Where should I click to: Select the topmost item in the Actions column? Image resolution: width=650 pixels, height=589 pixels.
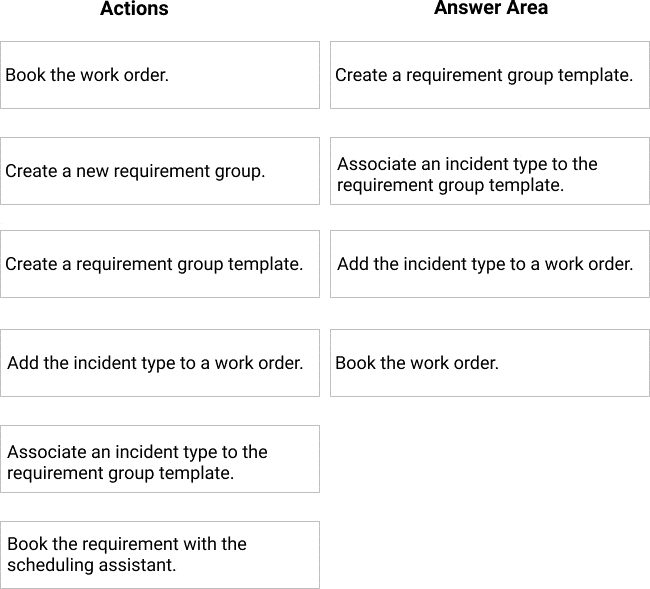[160, 75]
